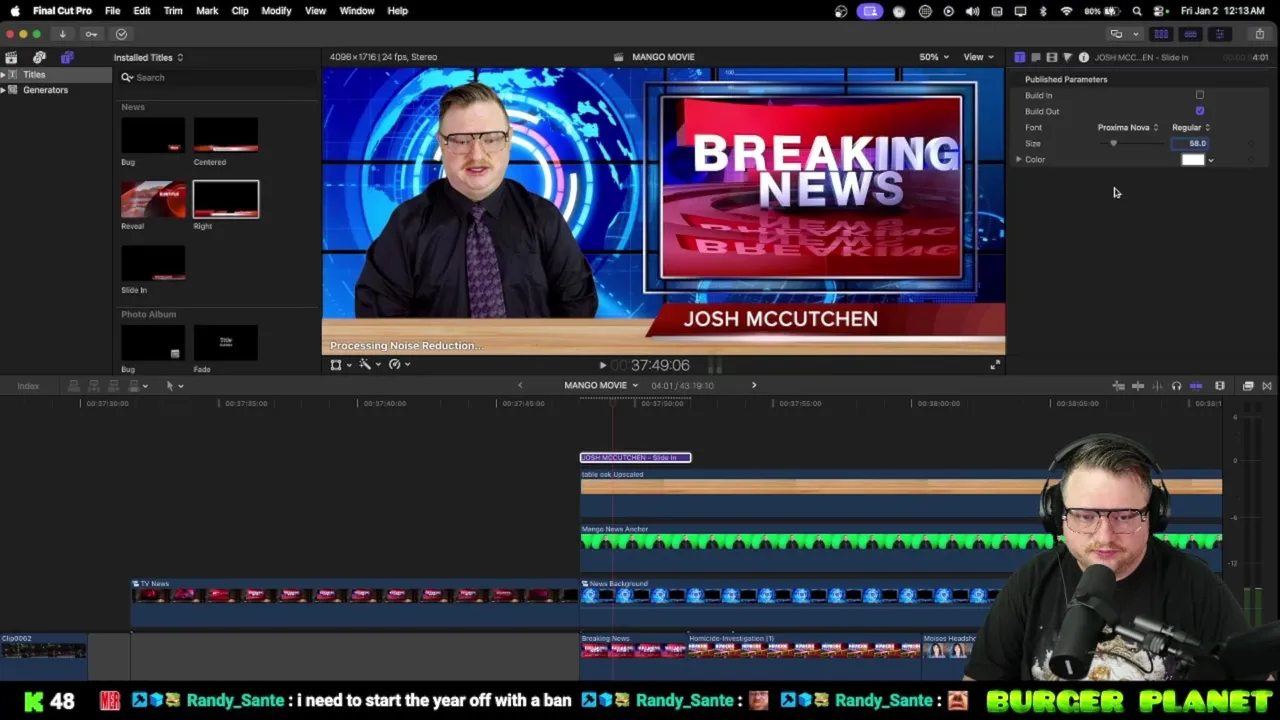Open the Select tool popup in timeline
Viewport: 1280px width, 720px height.
[174, 386]
